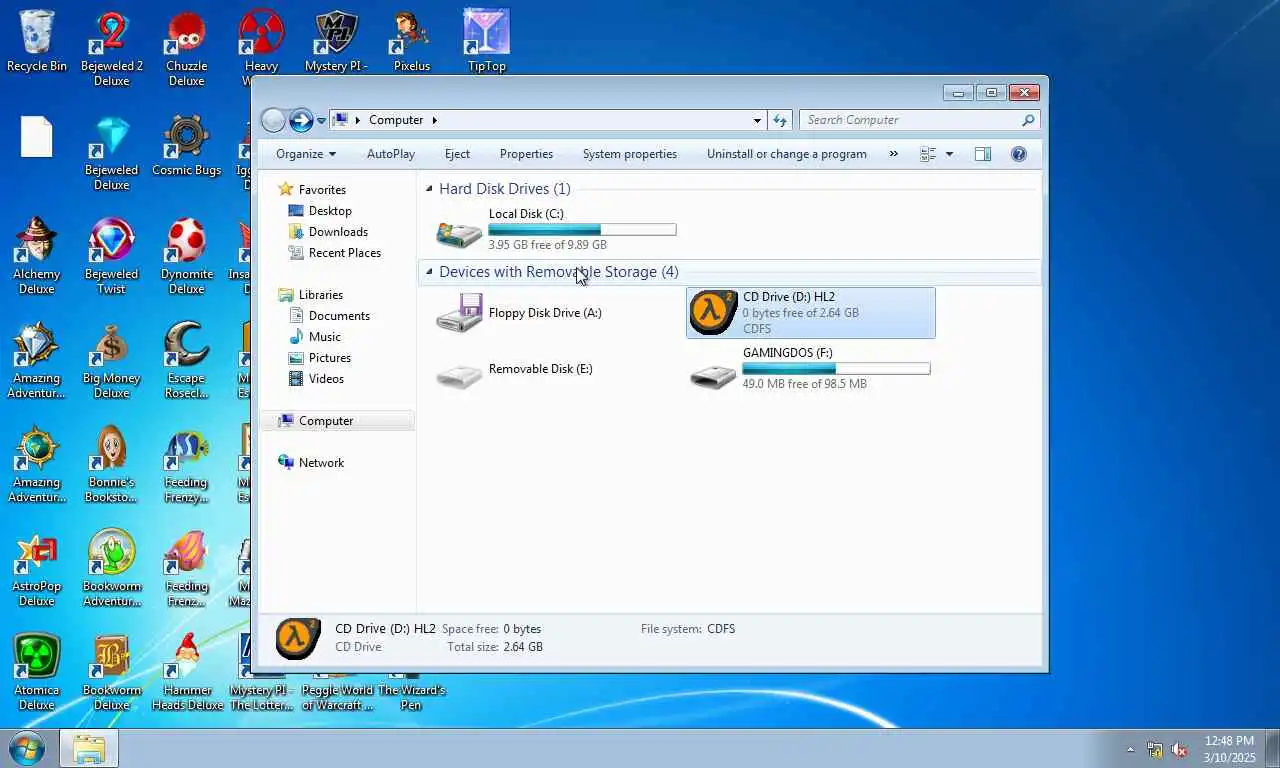The width and height of the screenshot is (1280, 768).
Task: Click AutoPlay in the toolbar
Action: 391,154
